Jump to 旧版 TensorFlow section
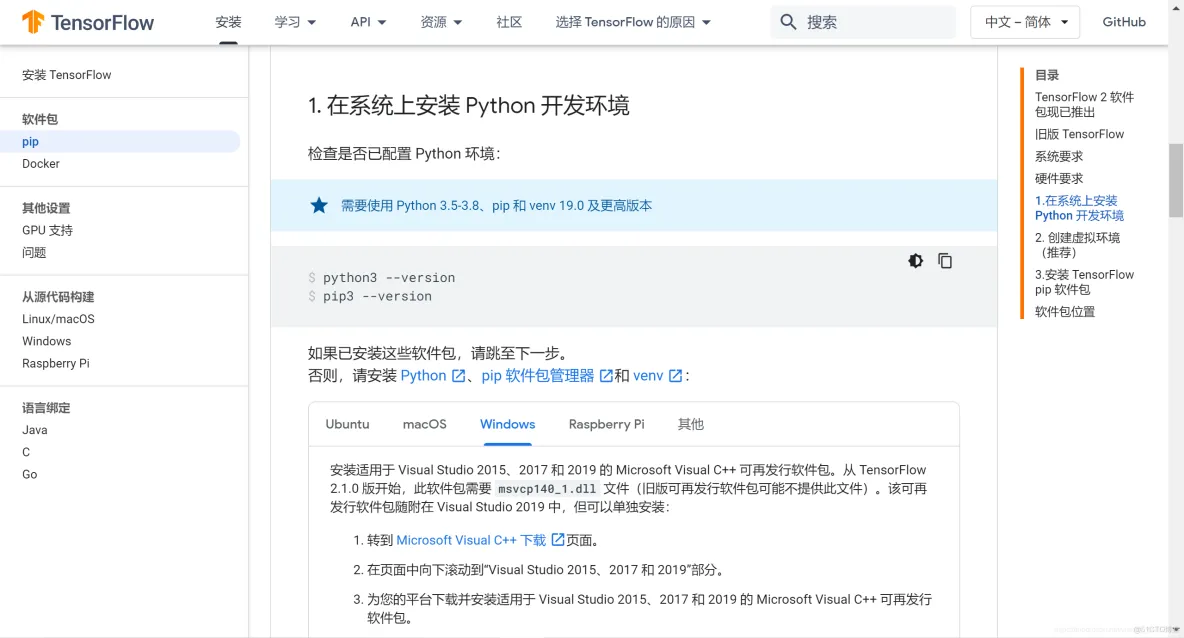 (1079, 134)
